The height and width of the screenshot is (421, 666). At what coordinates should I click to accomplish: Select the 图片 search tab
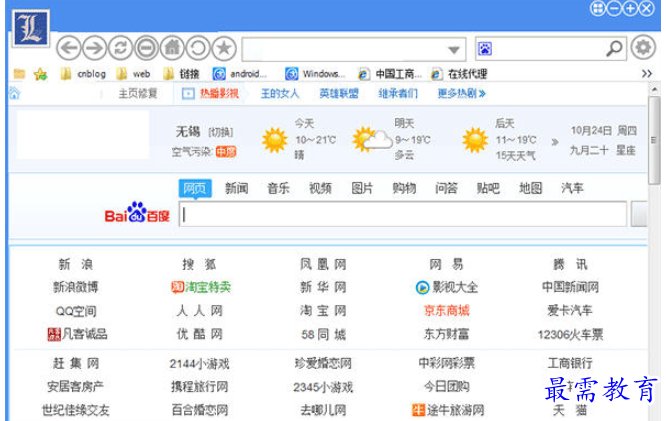coord(362,188)
